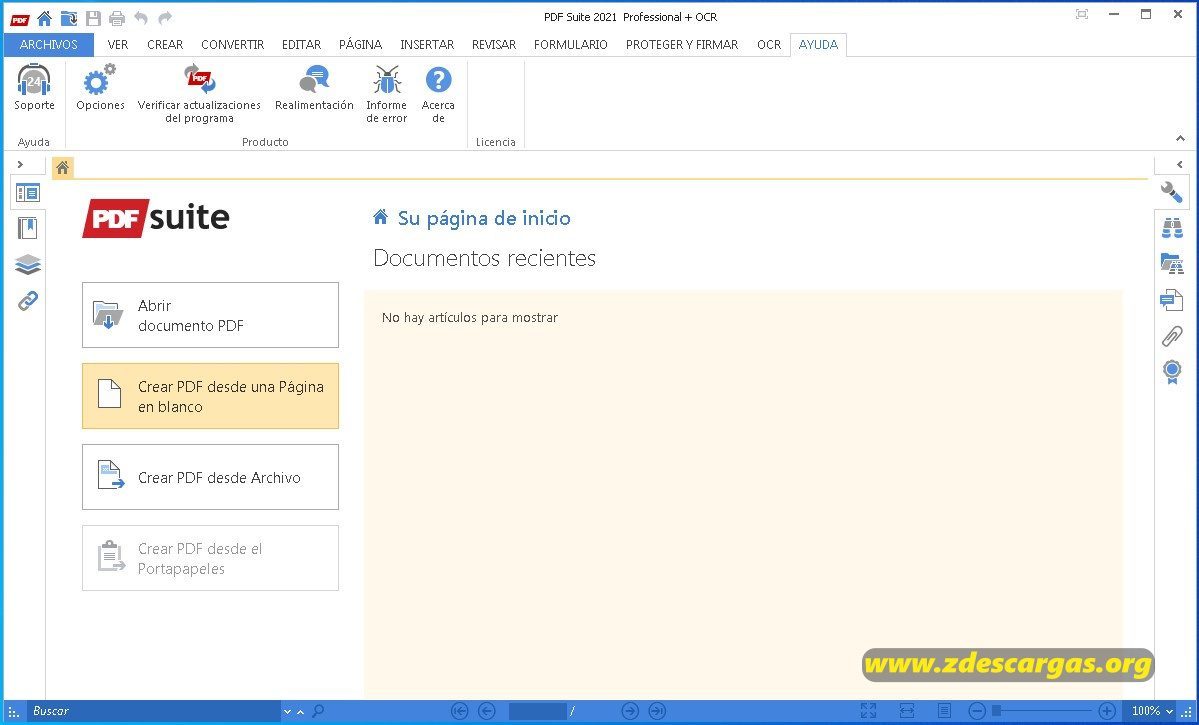Viewport: 1199px width, 725px height.
Task: Collapse the right panel with the chevron
Action: pyautogui.click(x=1179, y=164)
